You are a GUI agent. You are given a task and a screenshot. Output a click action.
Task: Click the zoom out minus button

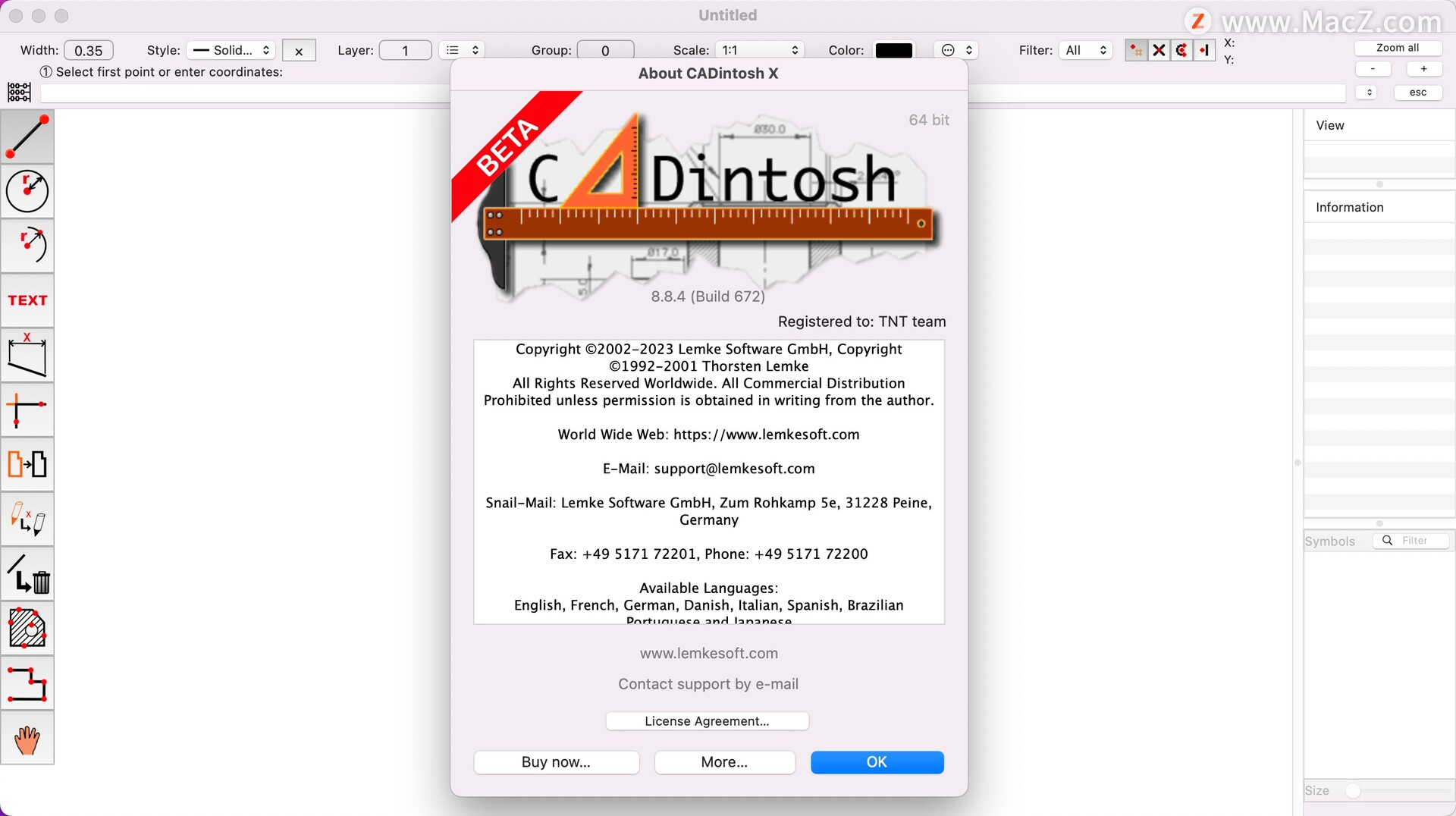click(x=1373, y=69)
